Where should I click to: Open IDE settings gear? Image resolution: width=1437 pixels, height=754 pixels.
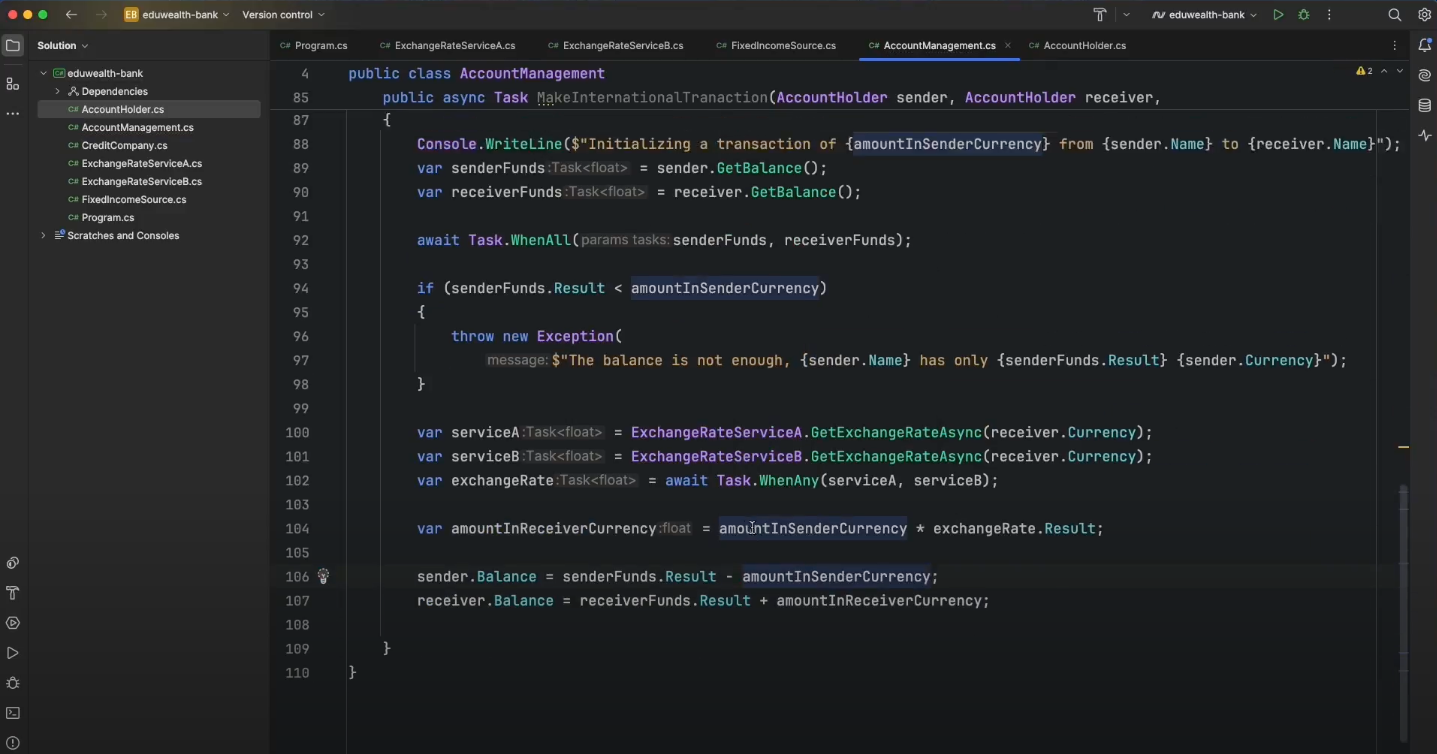[x=1425, y=15]
